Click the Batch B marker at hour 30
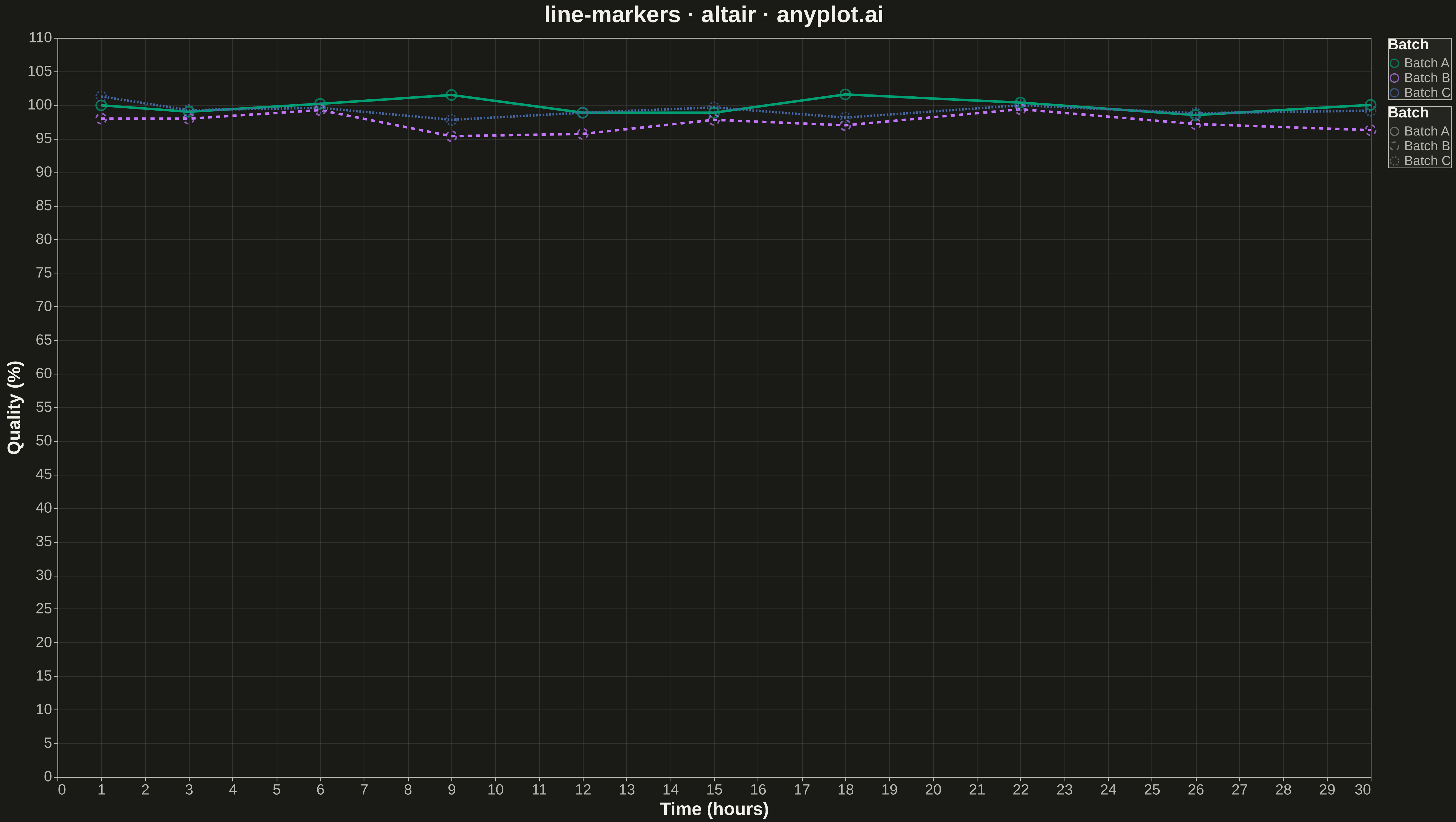 point(1370,130)
